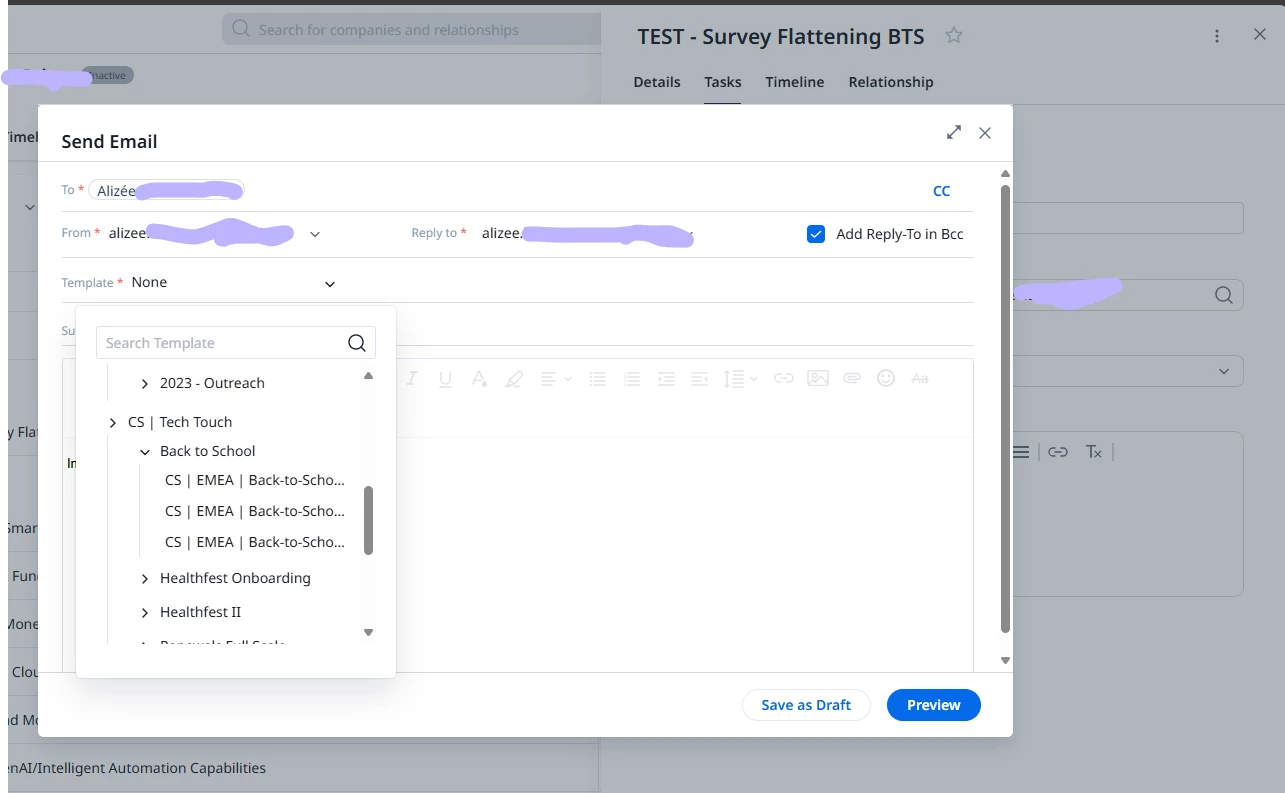Click the insert image icon in editor toolbar
The width and height of the screenshot is (1285, 793).
click(x=818, y=378)
